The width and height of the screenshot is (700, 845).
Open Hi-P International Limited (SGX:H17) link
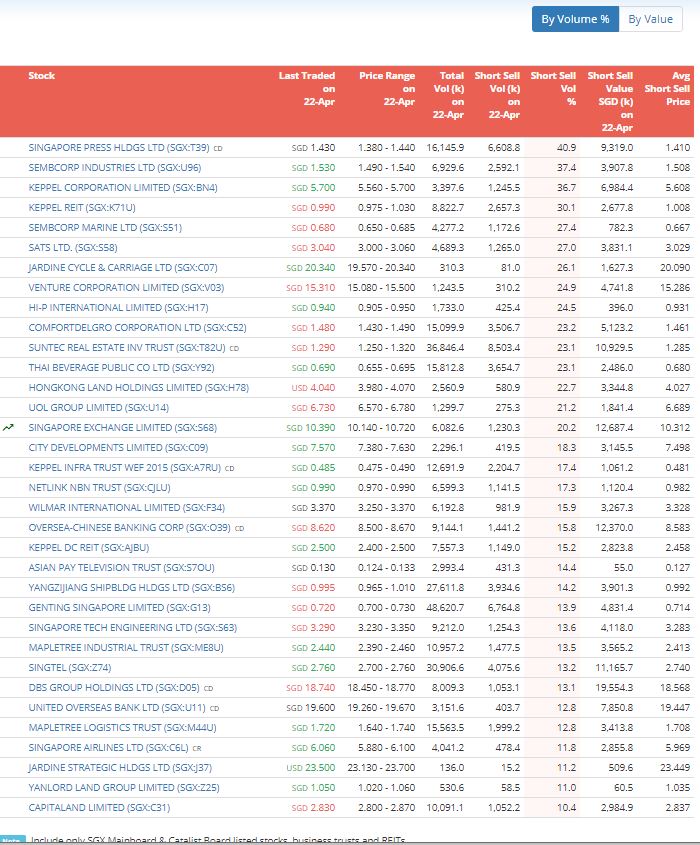[x=118, y=307]
